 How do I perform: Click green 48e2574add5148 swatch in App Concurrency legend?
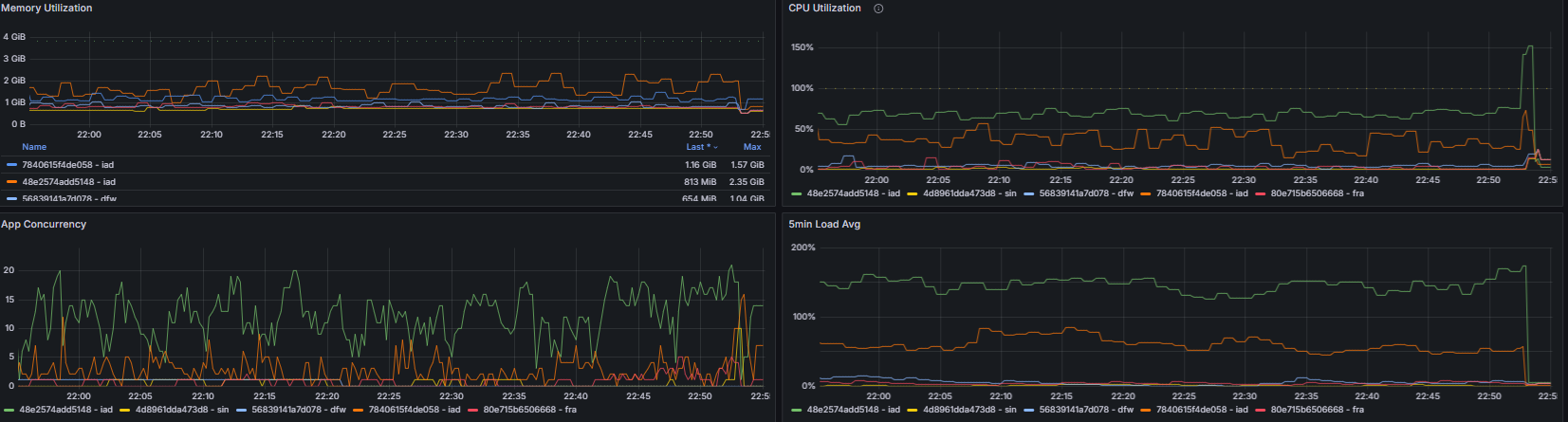9,411
